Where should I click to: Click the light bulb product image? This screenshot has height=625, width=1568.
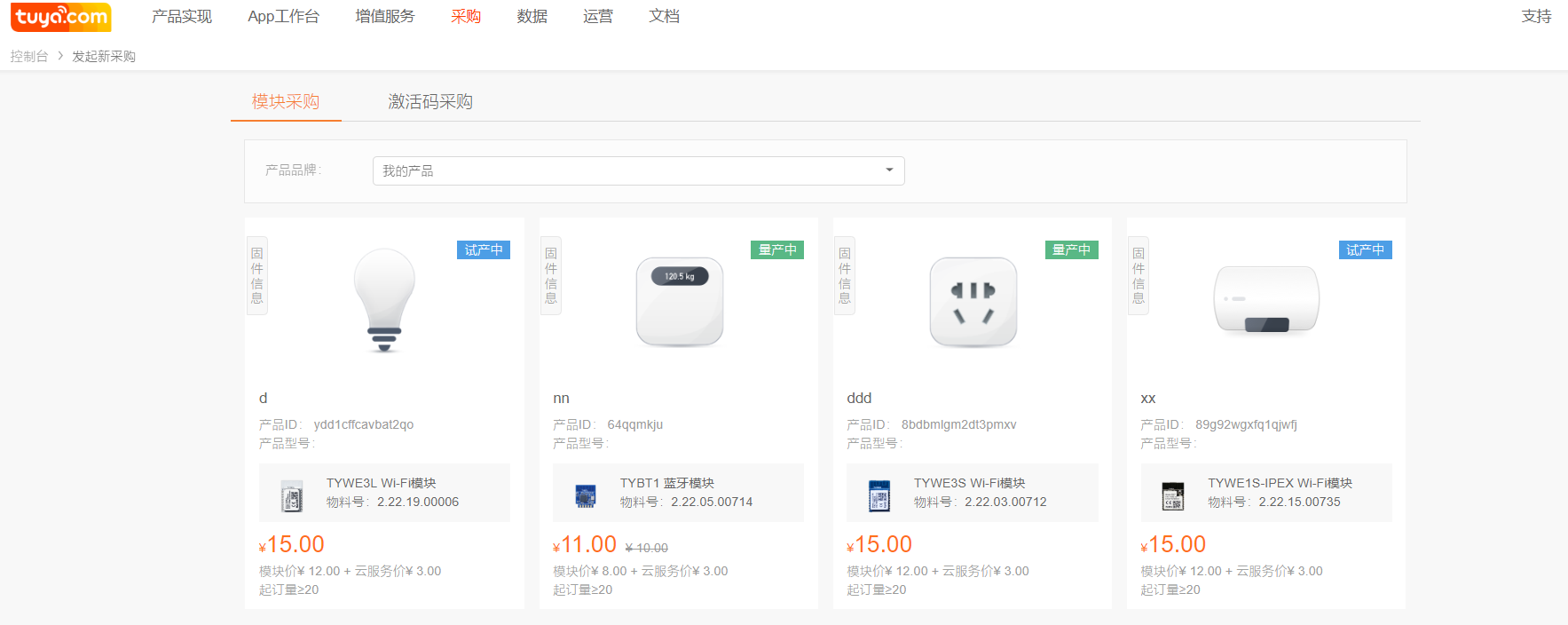(384, 300)
